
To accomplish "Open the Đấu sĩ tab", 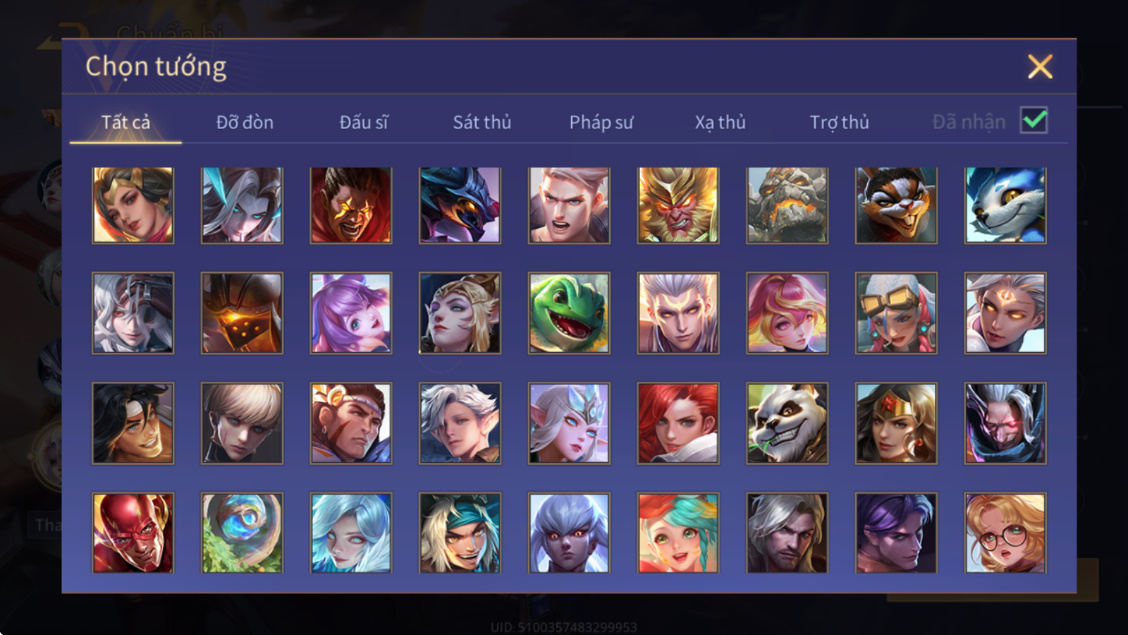I will tap(363, 122).
